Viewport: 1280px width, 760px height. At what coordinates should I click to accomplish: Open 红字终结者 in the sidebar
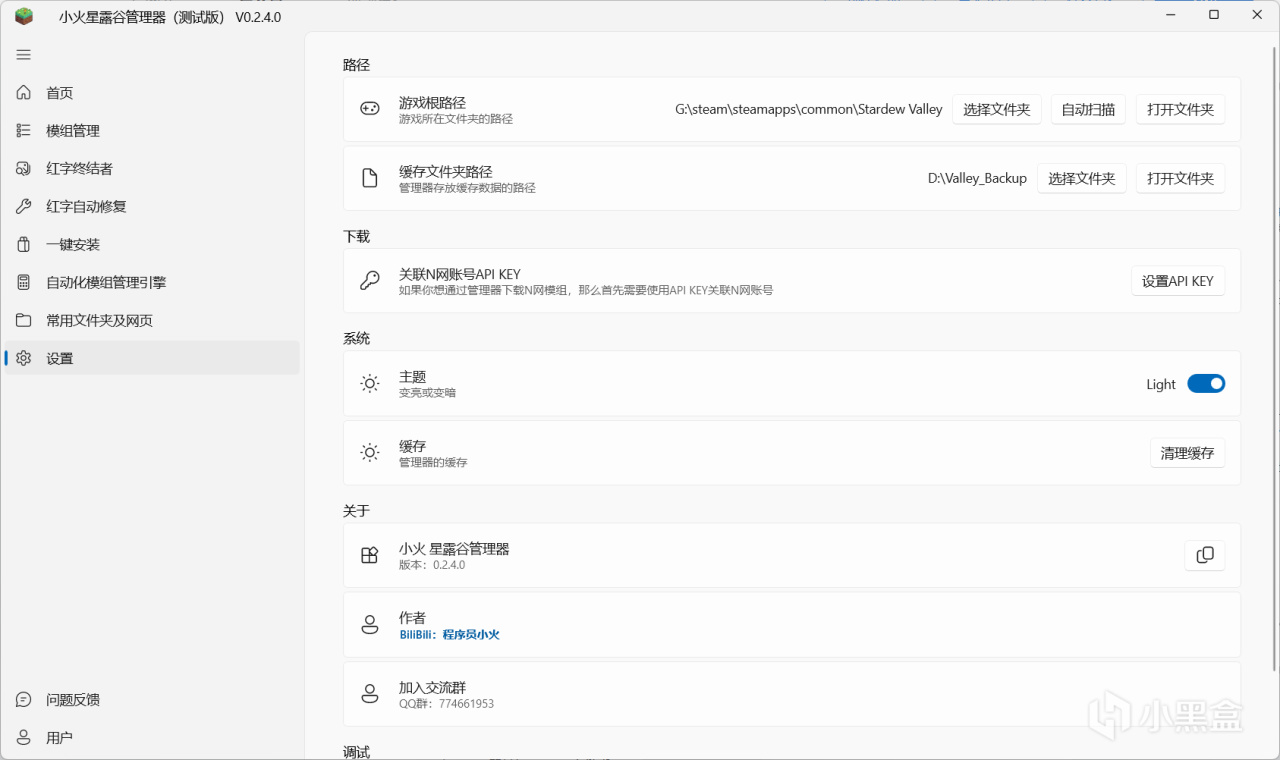tap(151, 169)
